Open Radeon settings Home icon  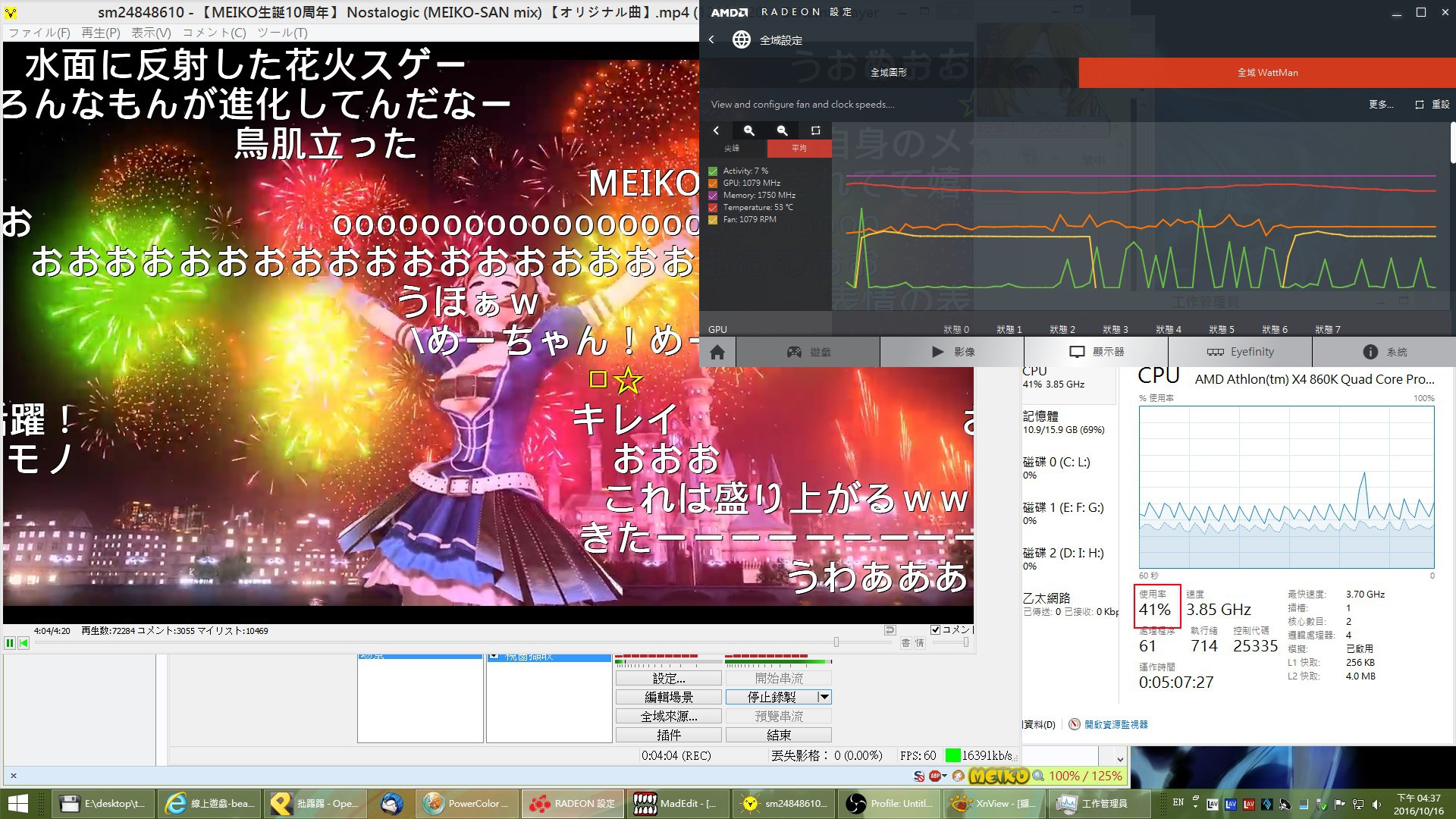717,352
